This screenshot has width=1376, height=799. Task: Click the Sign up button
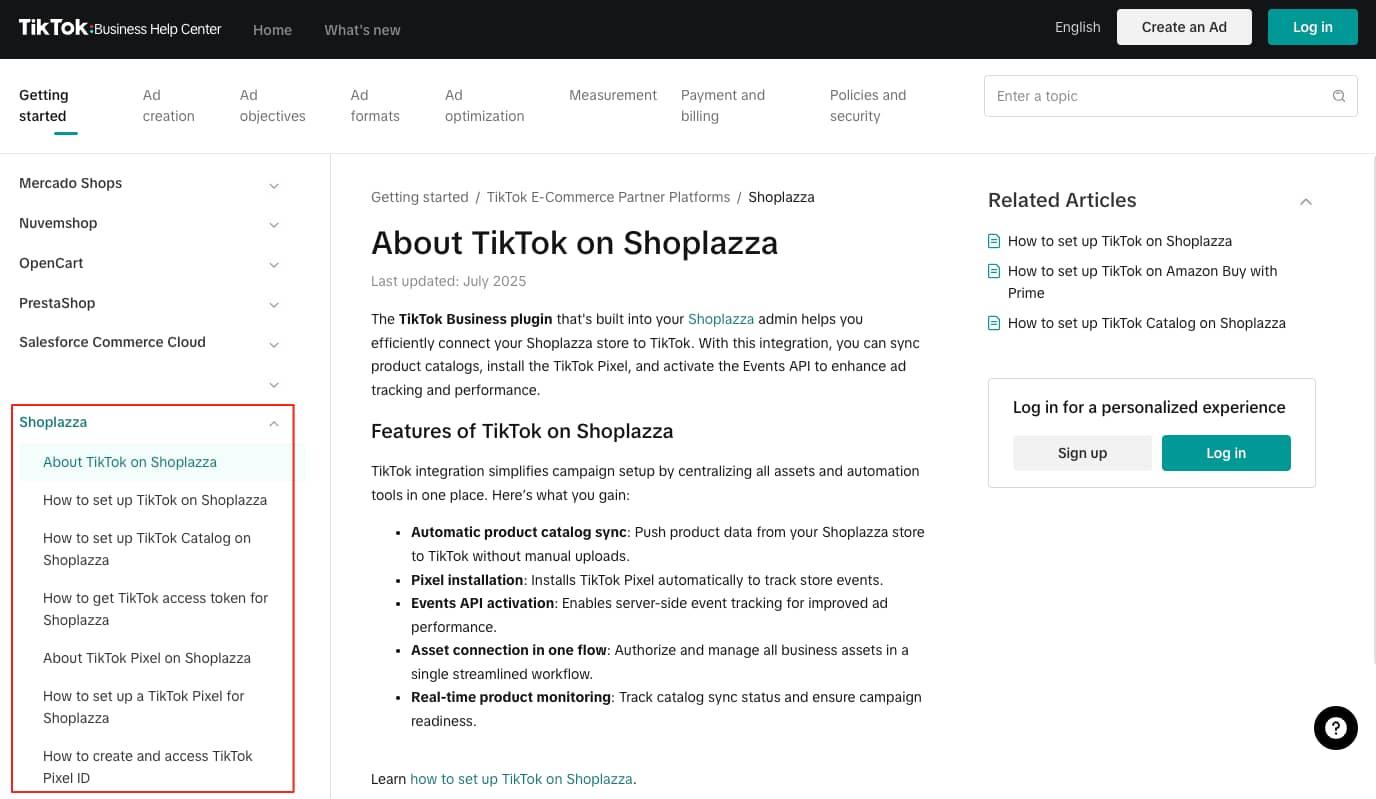[1082, 453]
